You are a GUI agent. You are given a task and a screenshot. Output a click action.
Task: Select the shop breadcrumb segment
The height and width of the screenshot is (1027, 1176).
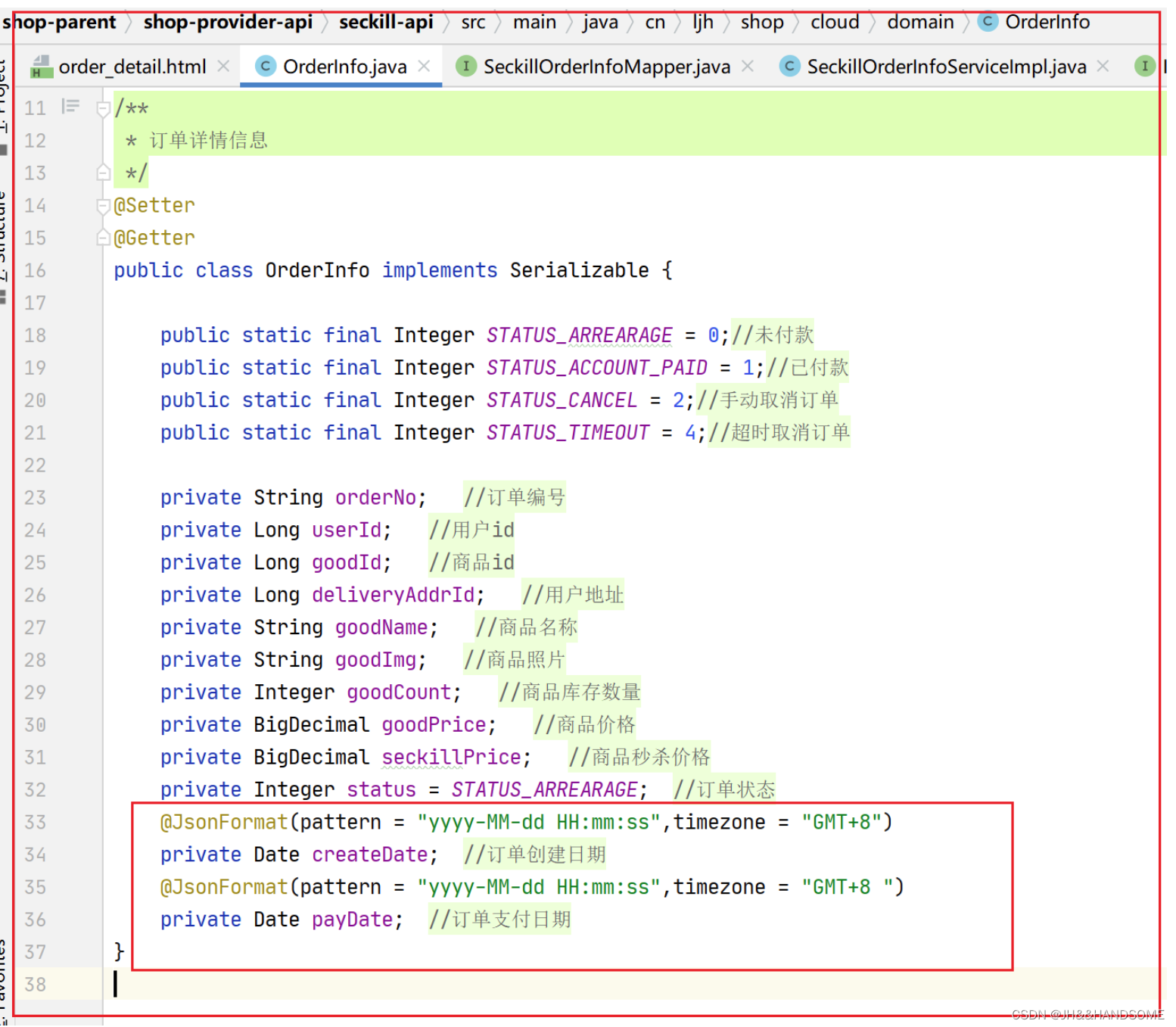pyautogui.click(x=762, y=23)
